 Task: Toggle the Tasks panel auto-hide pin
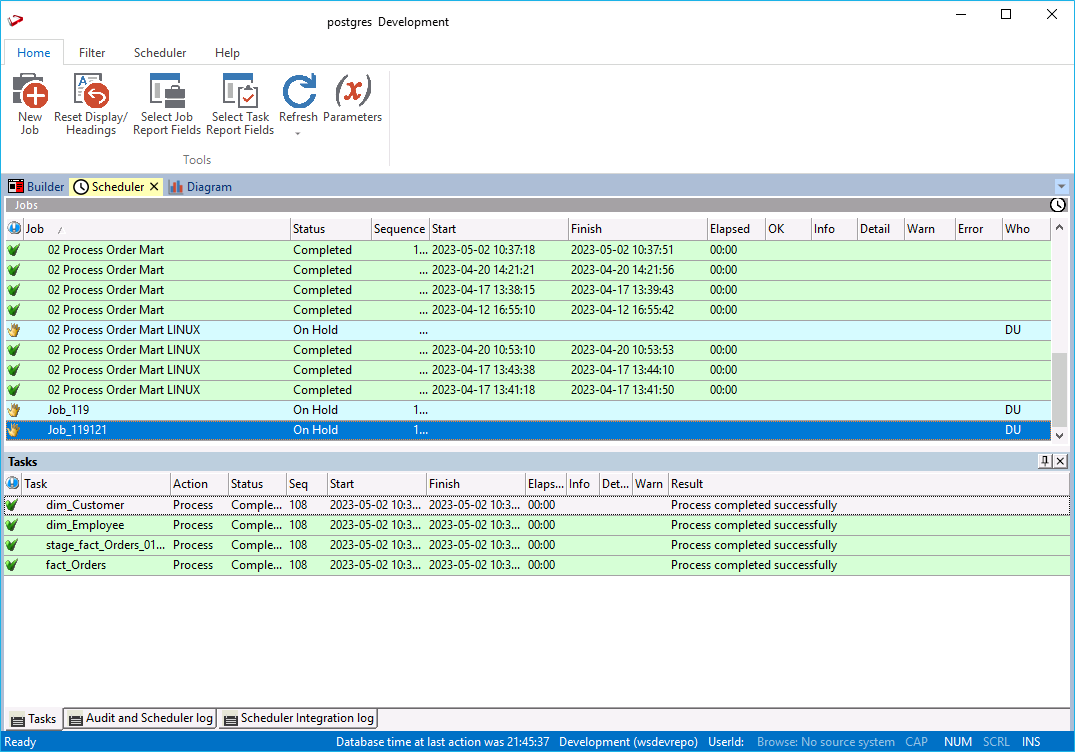tap(1045, 461)
